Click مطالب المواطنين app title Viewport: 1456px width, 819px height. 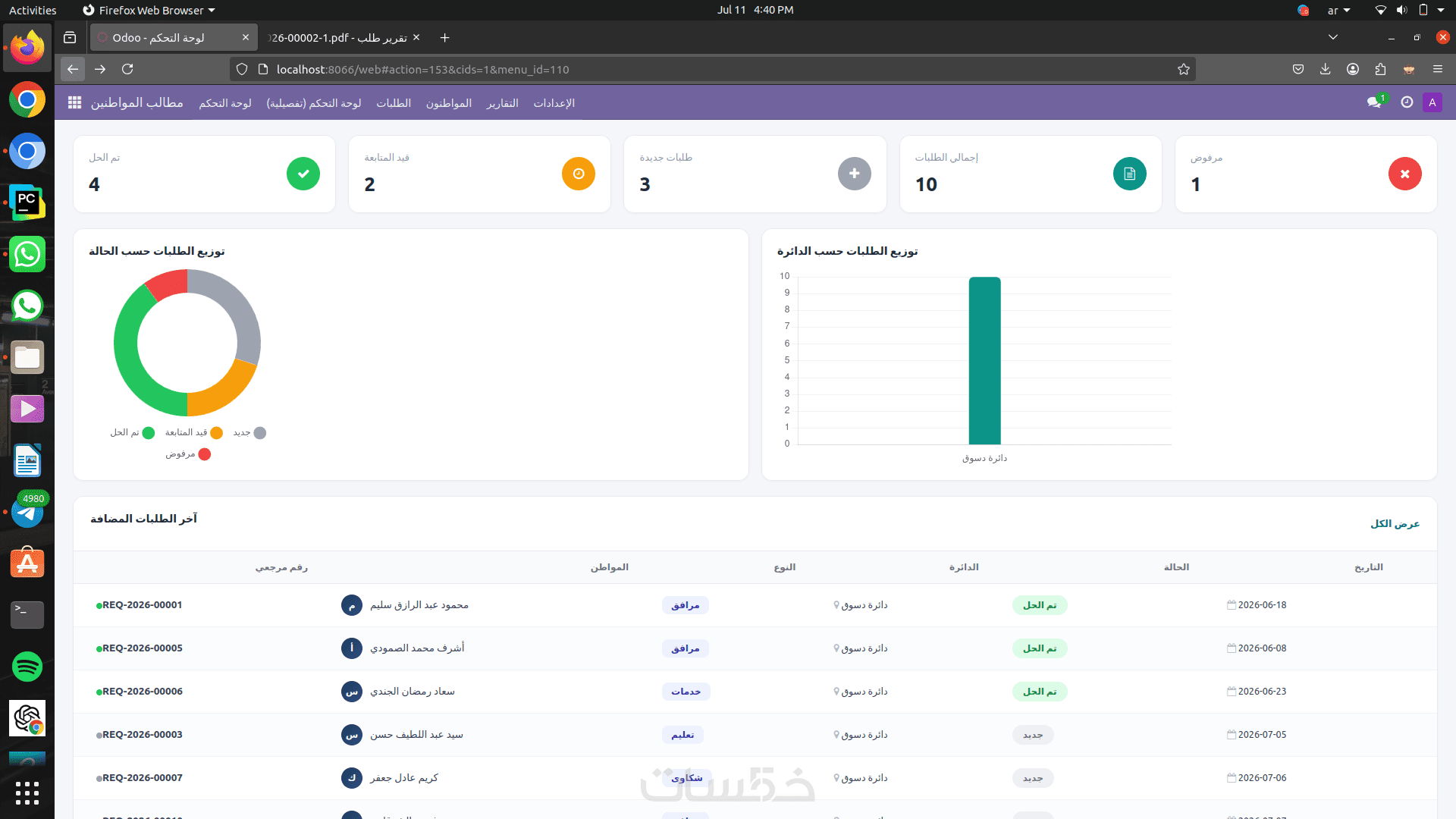137,102
